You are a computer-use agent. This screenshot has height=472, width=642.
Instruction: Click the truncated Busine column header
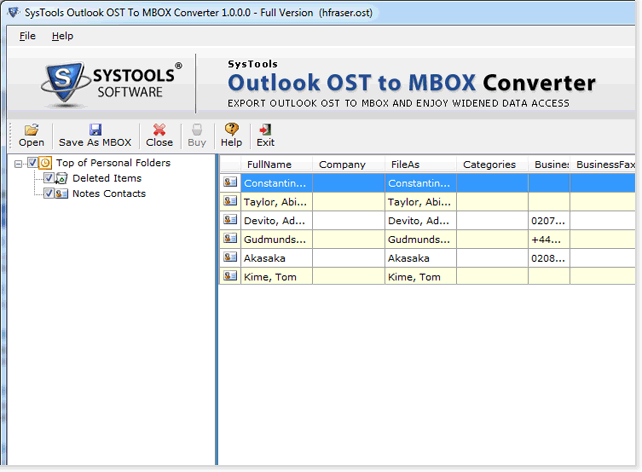point(549,165)
